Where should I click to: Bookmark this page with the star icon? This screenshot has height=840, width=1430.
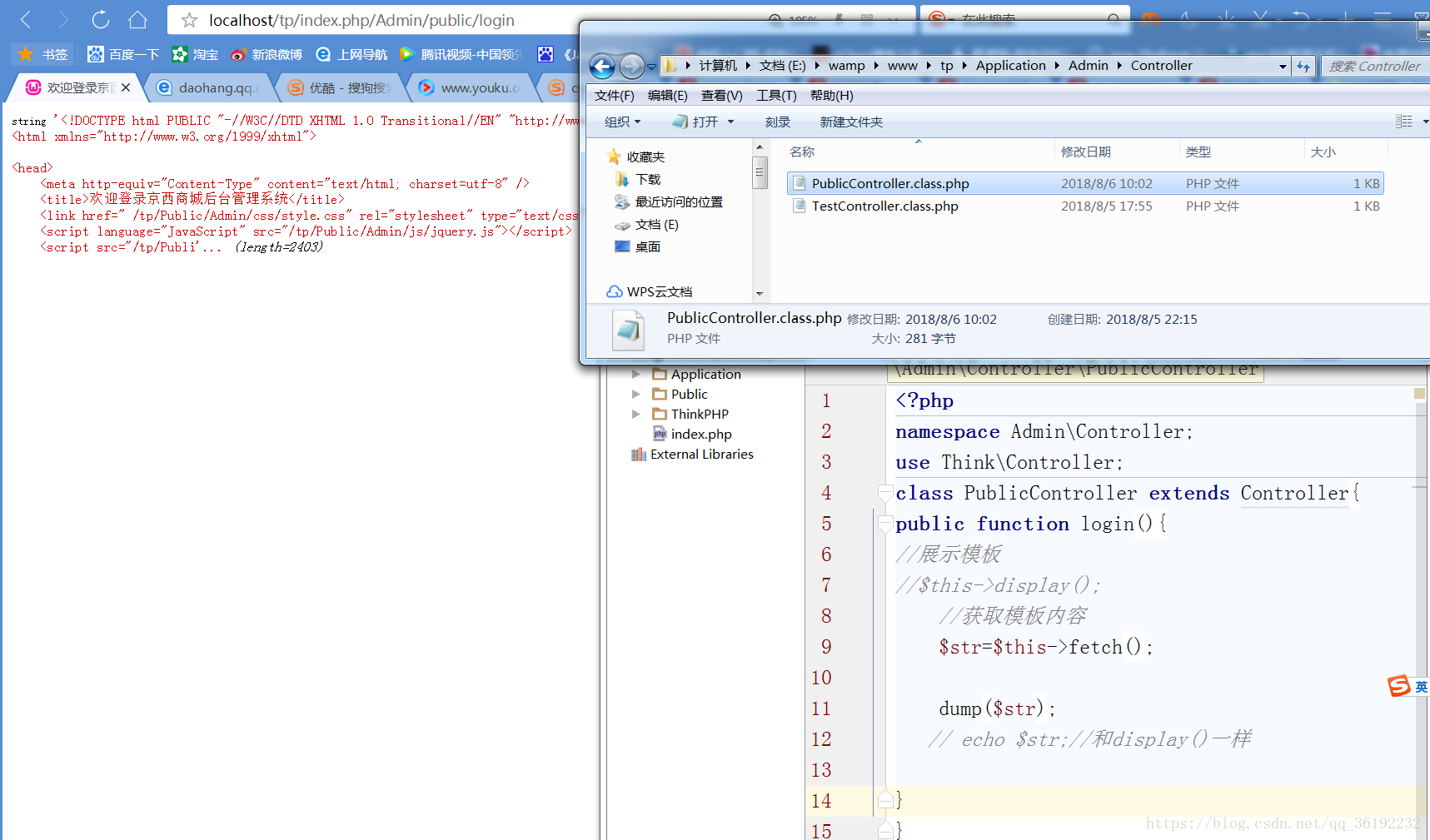[190, 20]
